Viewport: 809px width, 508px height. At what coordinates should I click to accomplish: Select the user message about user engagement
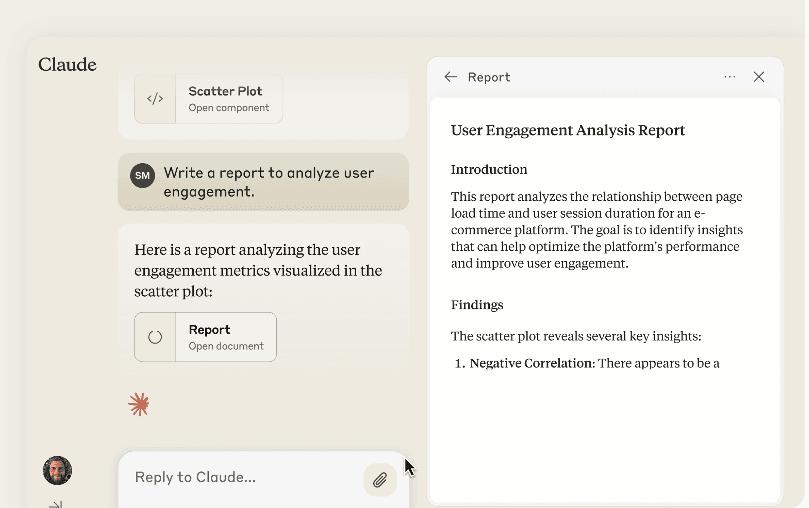pyautogui.click(x=268, y=182)
